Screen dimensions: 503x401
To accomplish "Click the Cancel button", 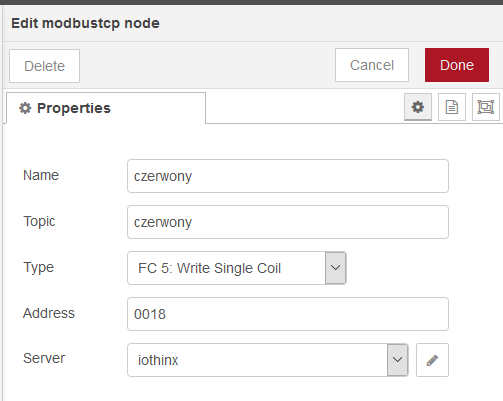I will click(372, 65).
